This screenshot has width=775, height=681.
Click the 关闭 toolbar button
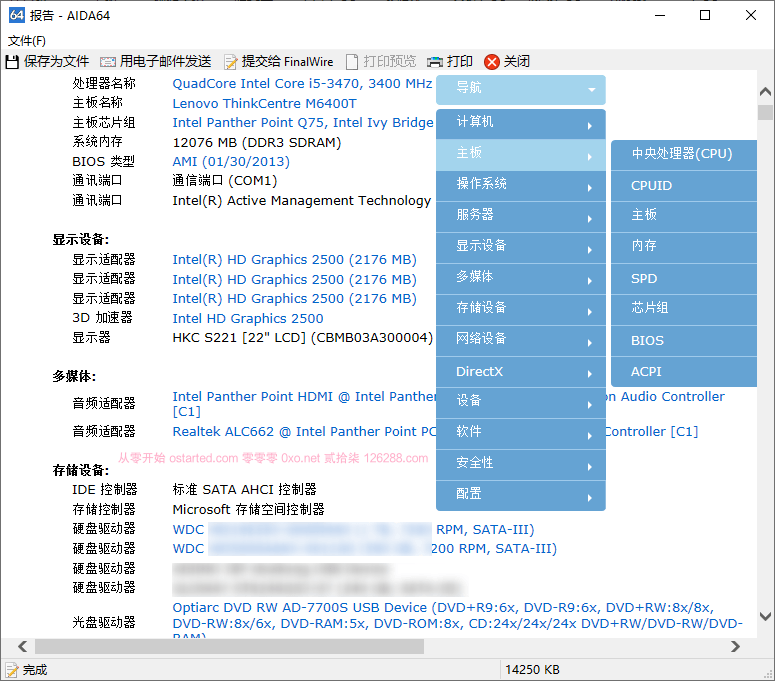507,62
